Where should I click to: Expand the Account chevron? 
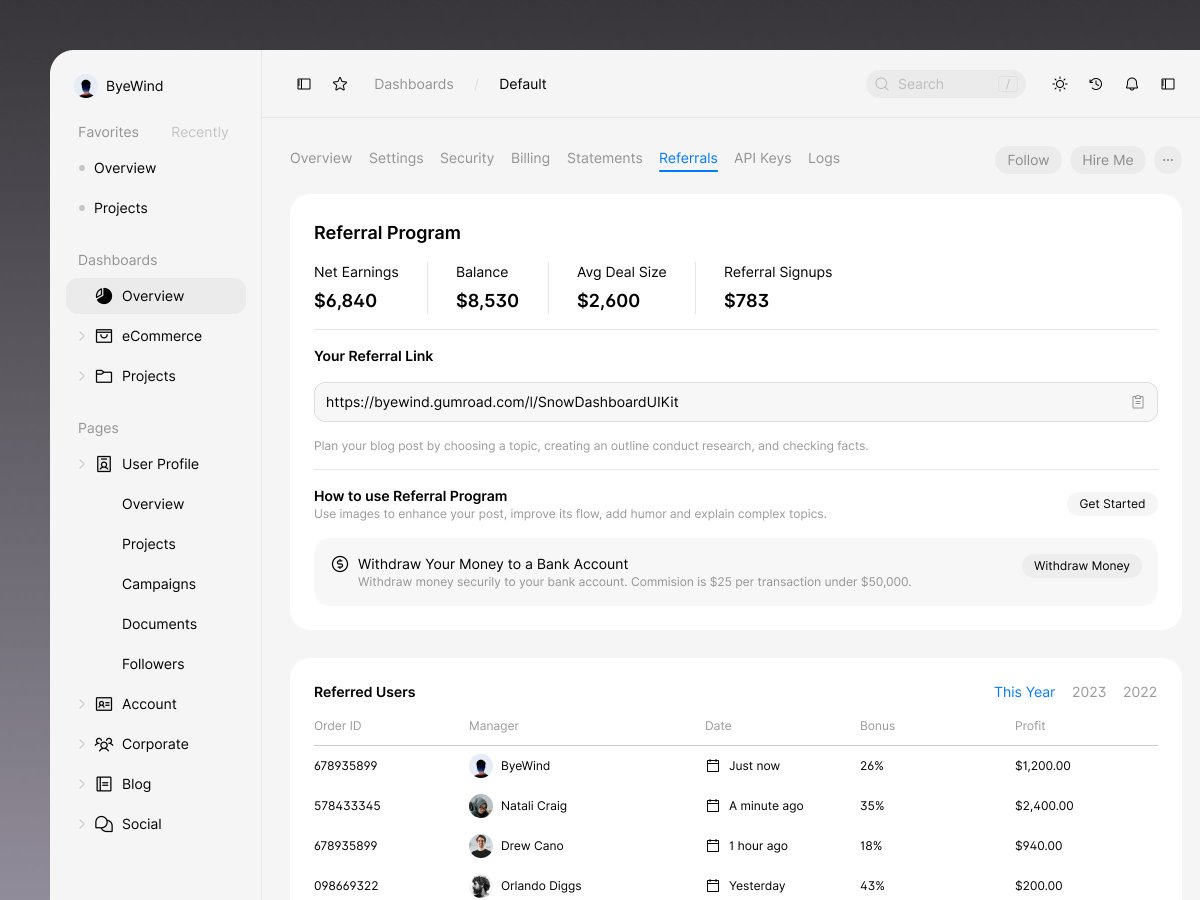(x=82, y=704)
